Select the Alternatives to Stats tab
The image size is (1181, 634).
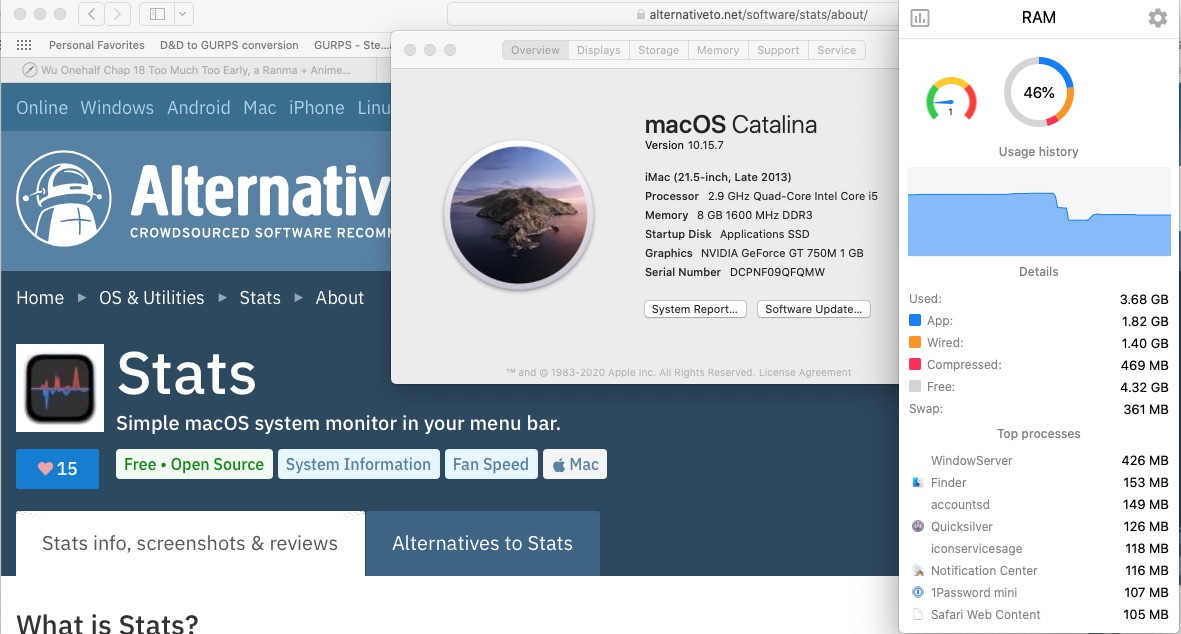(483, 544)
